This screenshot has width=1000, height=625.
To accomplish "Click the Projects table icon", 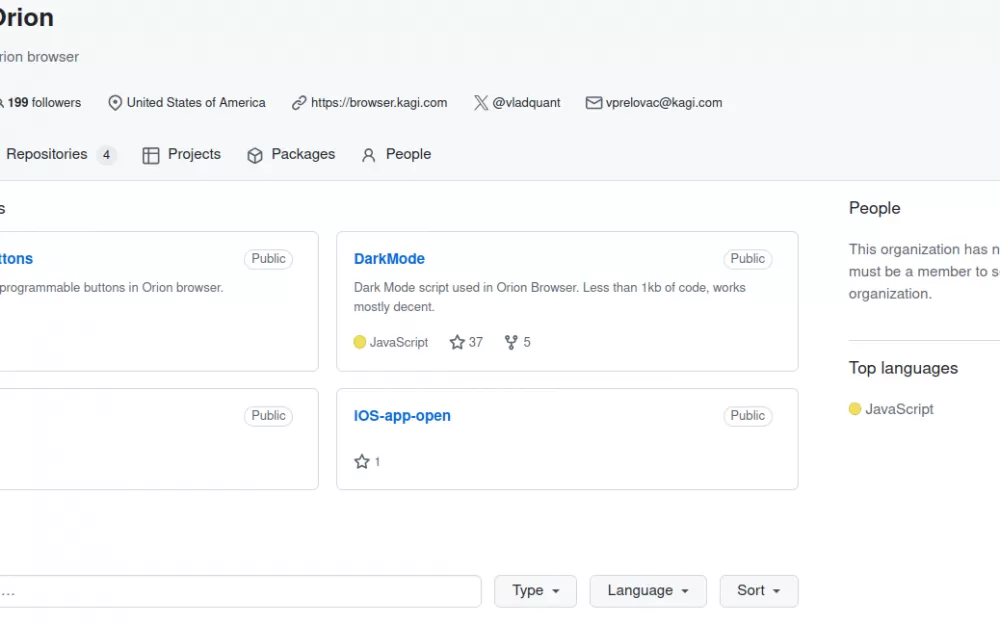I will pos(151,155).
